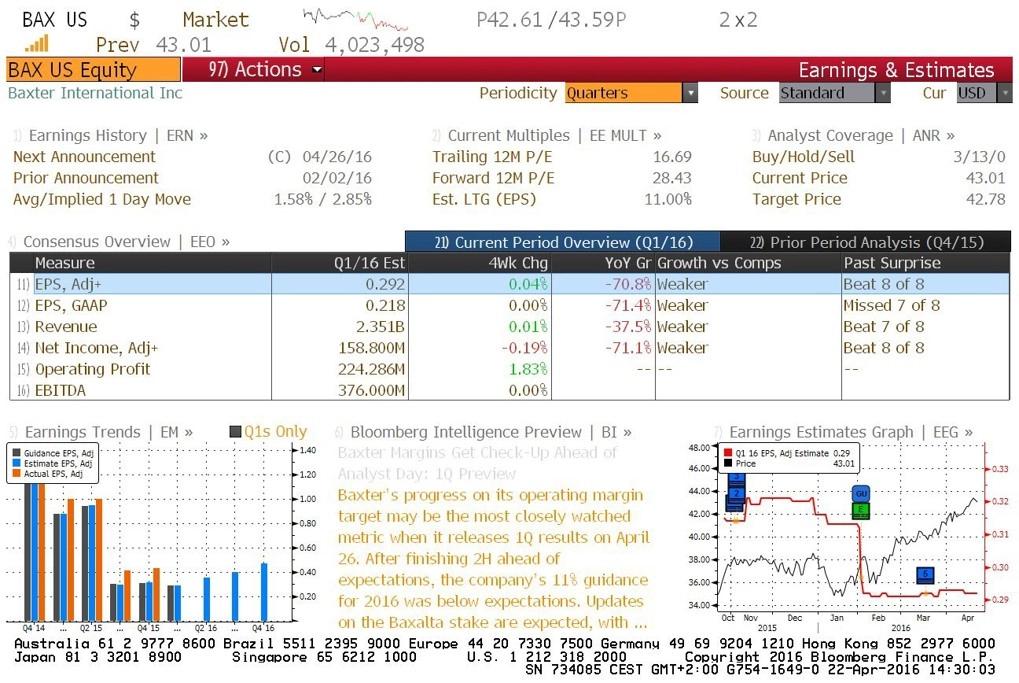Viewport: 1019px width, 683px height.
Task: Click the Actual EPS orange legend square
Action: point(17,474)
